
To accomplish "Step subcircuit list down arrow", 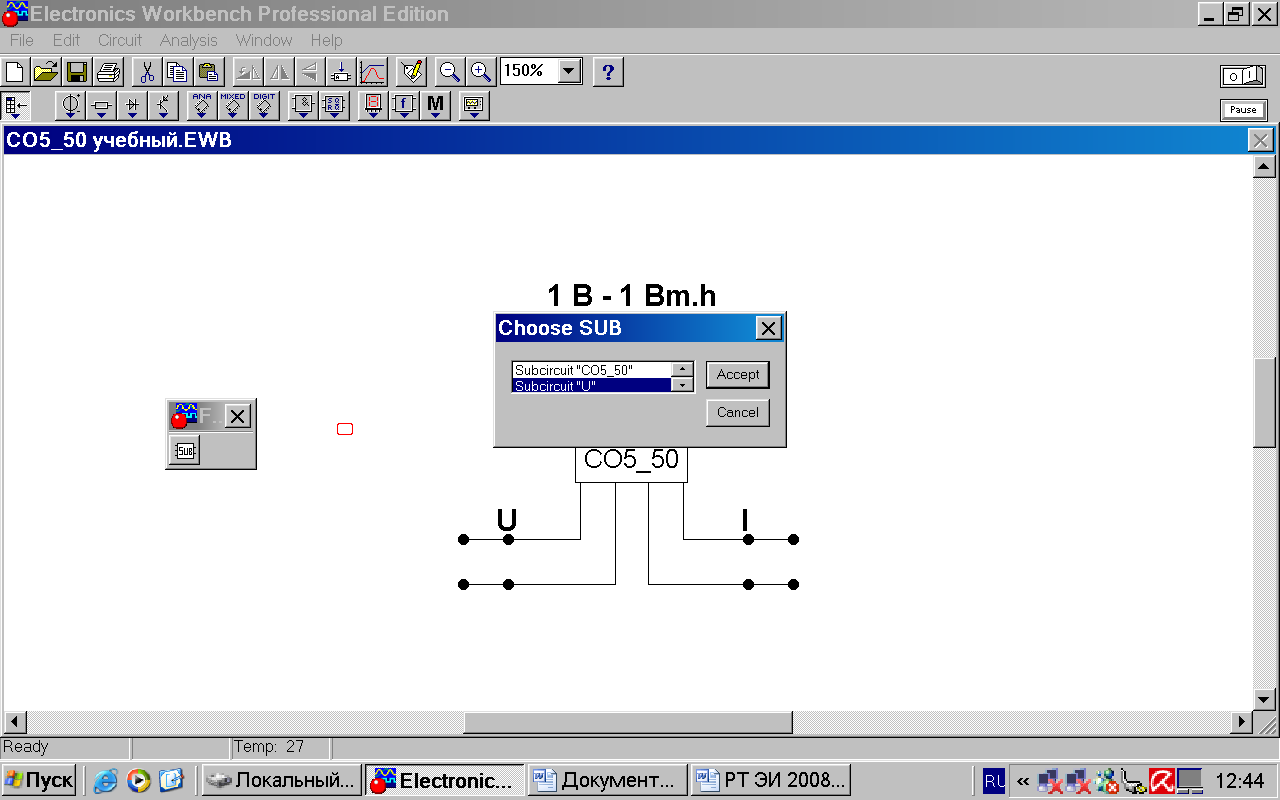I will pyautogui.click(x=683, y=385).
